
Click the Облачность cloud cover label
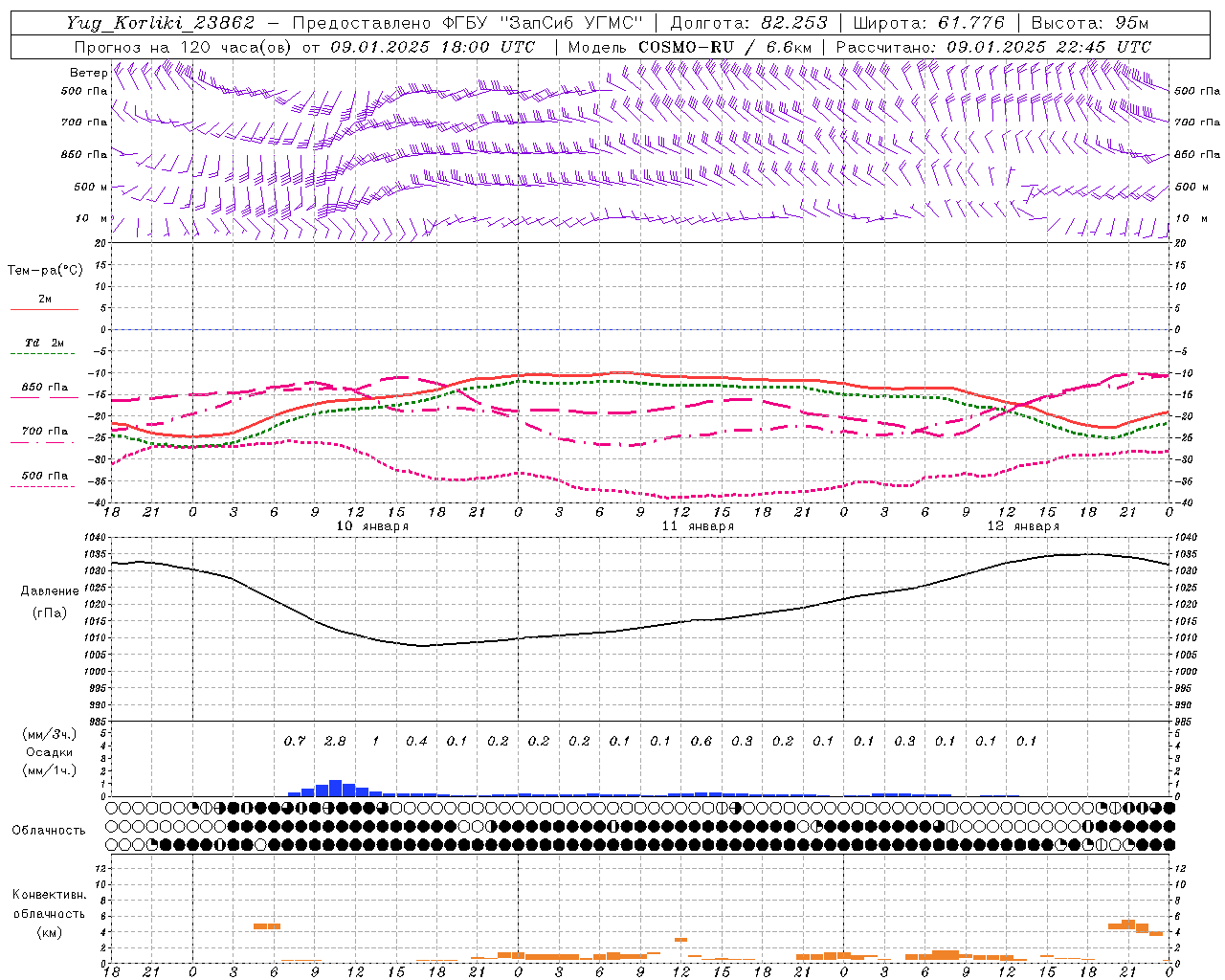[49, 830]
